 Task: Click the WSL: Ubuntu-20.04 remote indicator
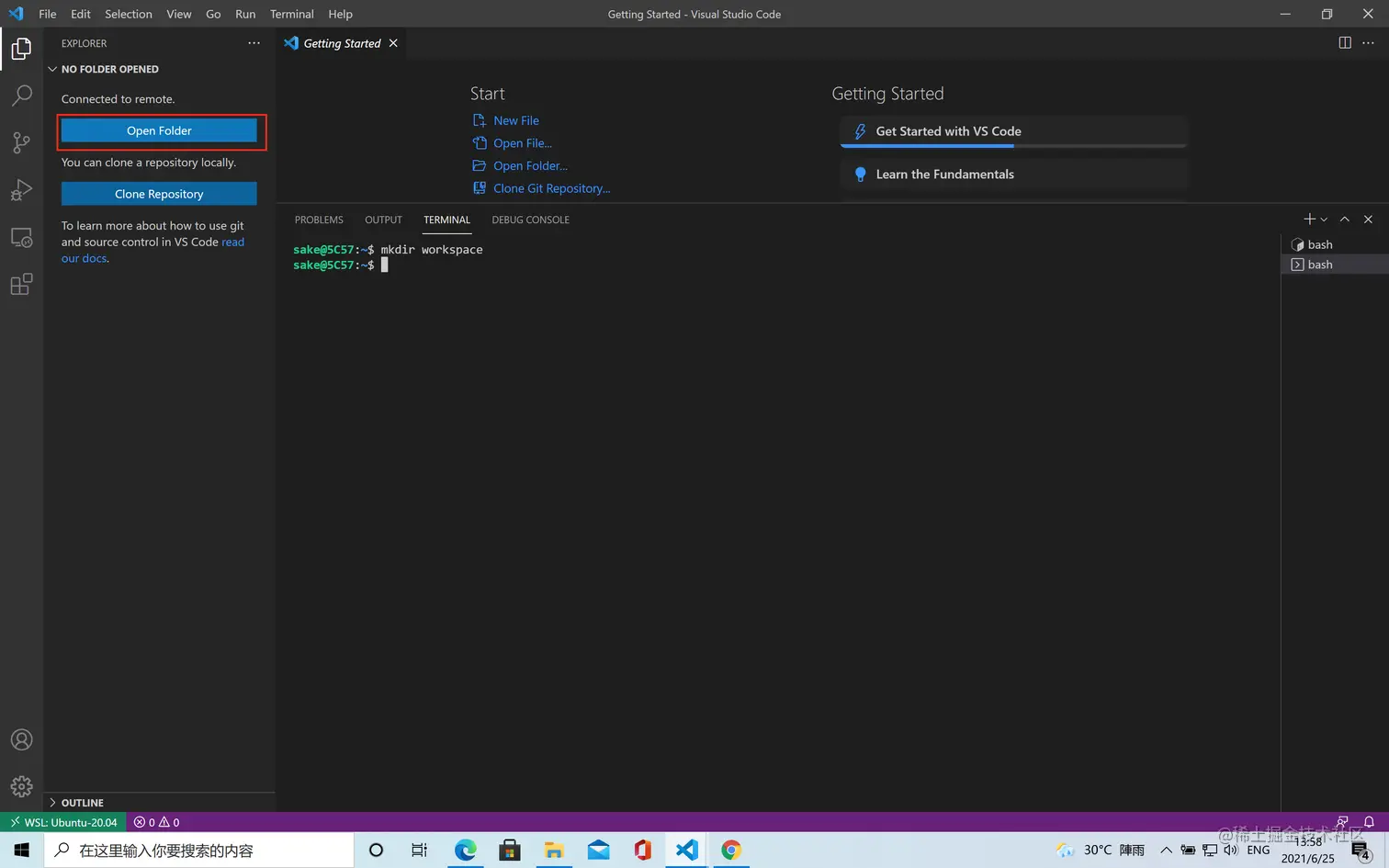pyautogui.click(x=63, y=822)
